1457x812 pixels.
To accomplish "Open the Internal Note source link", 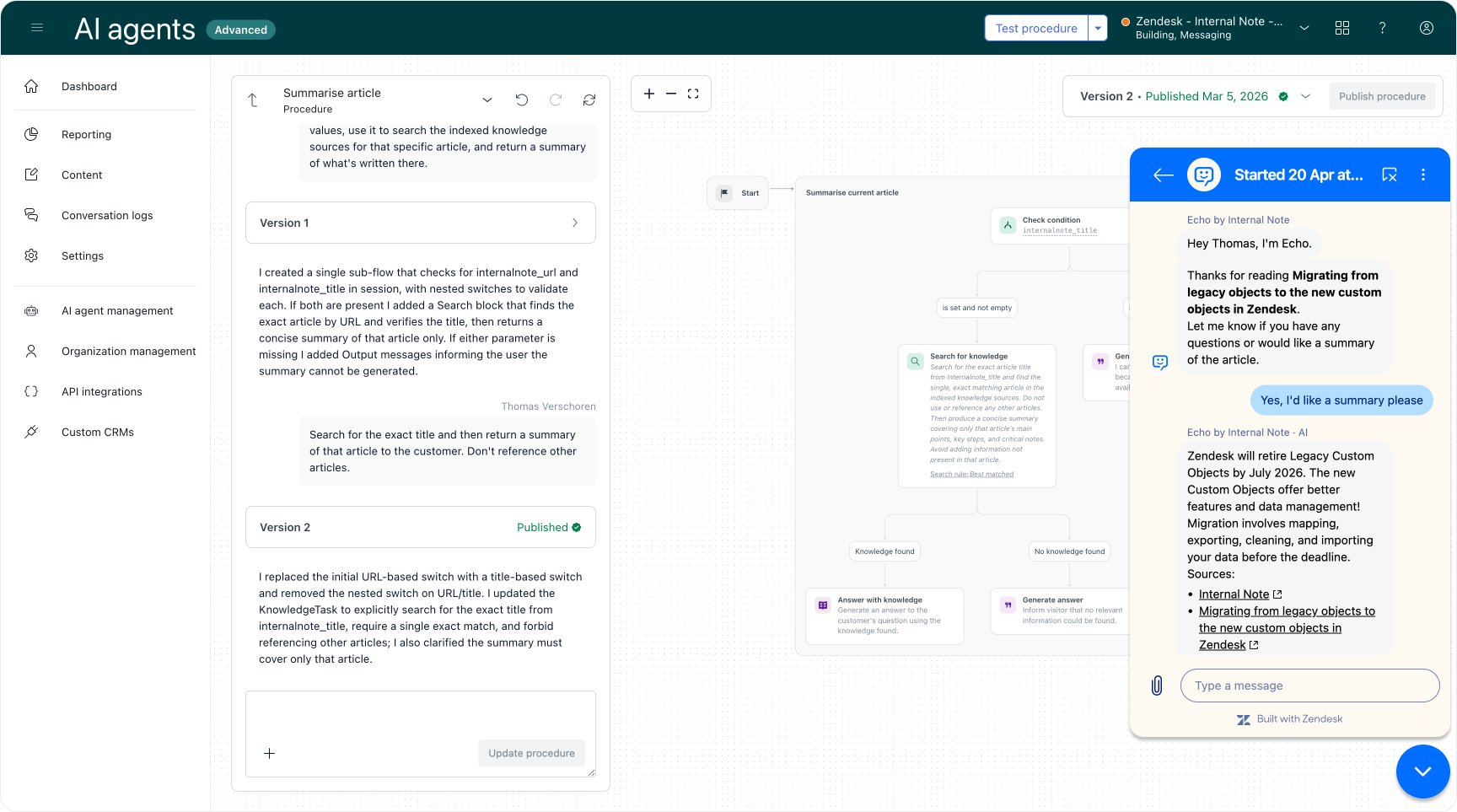I will click(1234, 594).
